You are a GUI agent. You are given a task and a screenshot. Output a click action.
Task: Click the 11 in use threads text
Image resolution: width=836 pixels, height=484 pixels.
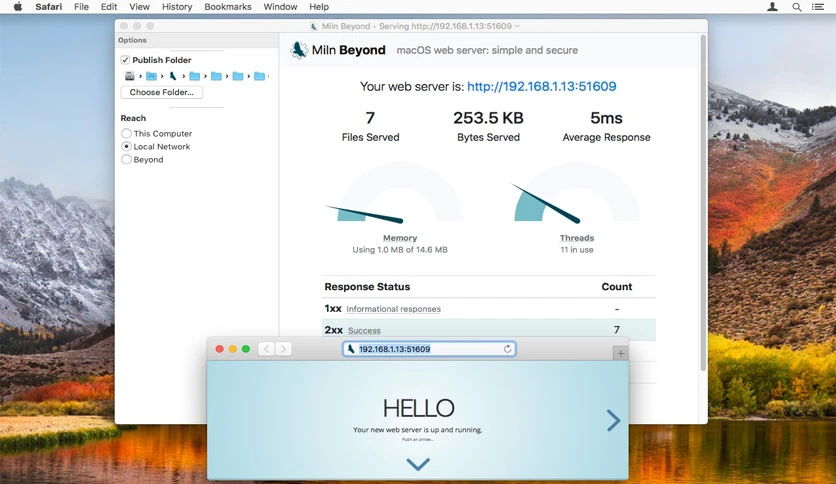(x=576, y=249)
